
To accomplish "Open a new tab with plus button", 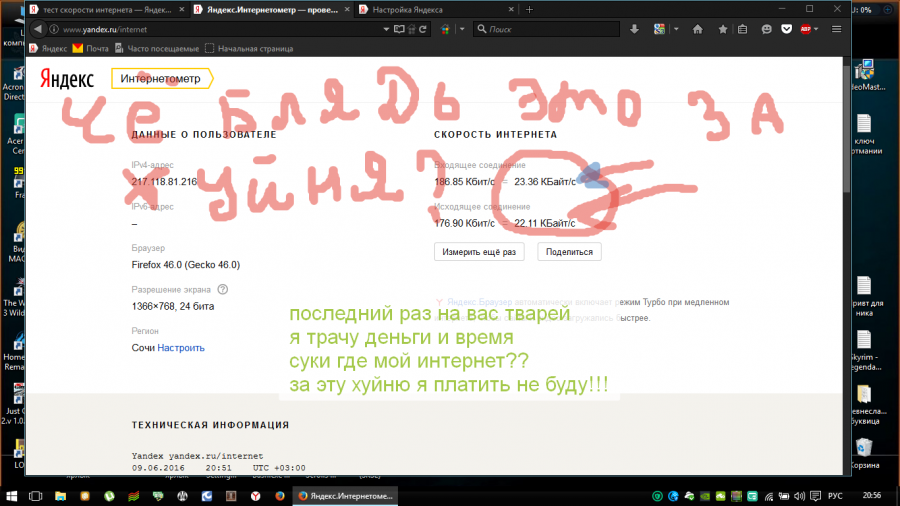I will (x=529, y=10).
